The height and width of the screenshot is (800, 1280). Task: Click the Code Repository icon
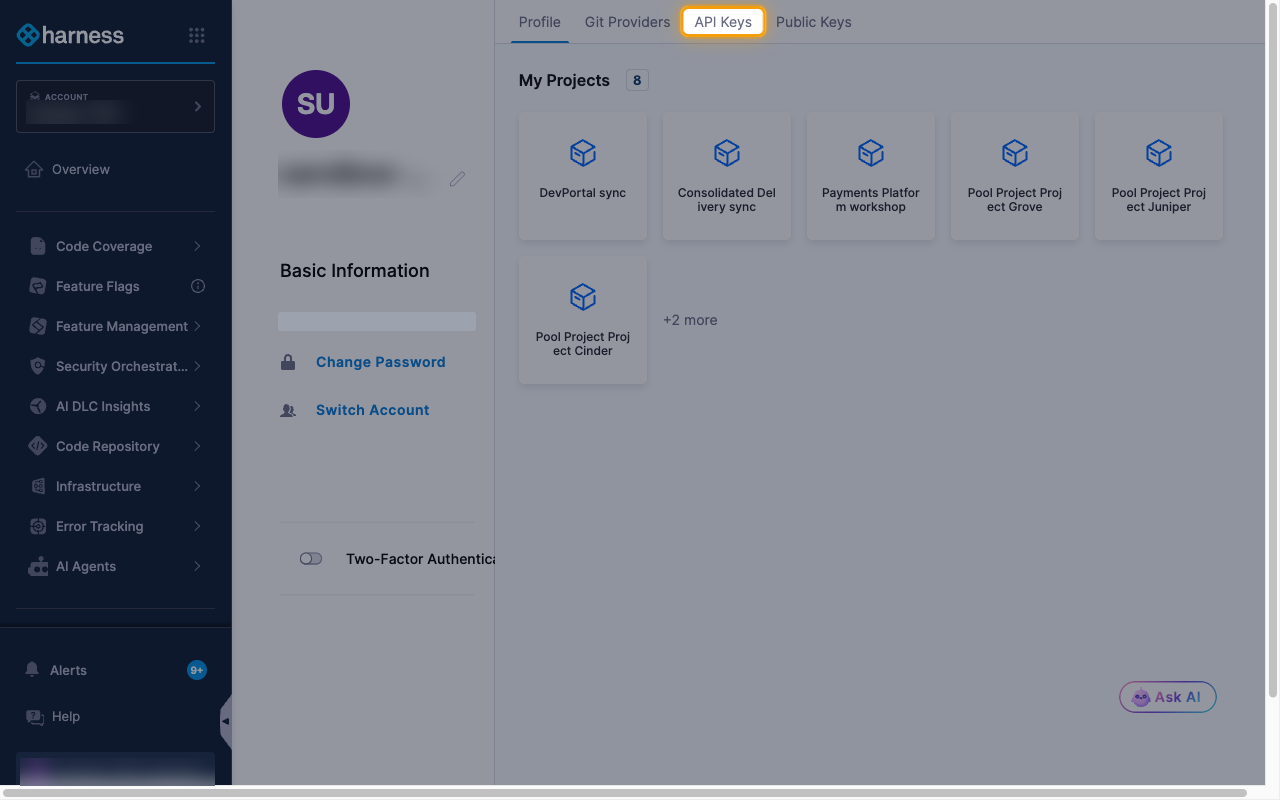38,446
